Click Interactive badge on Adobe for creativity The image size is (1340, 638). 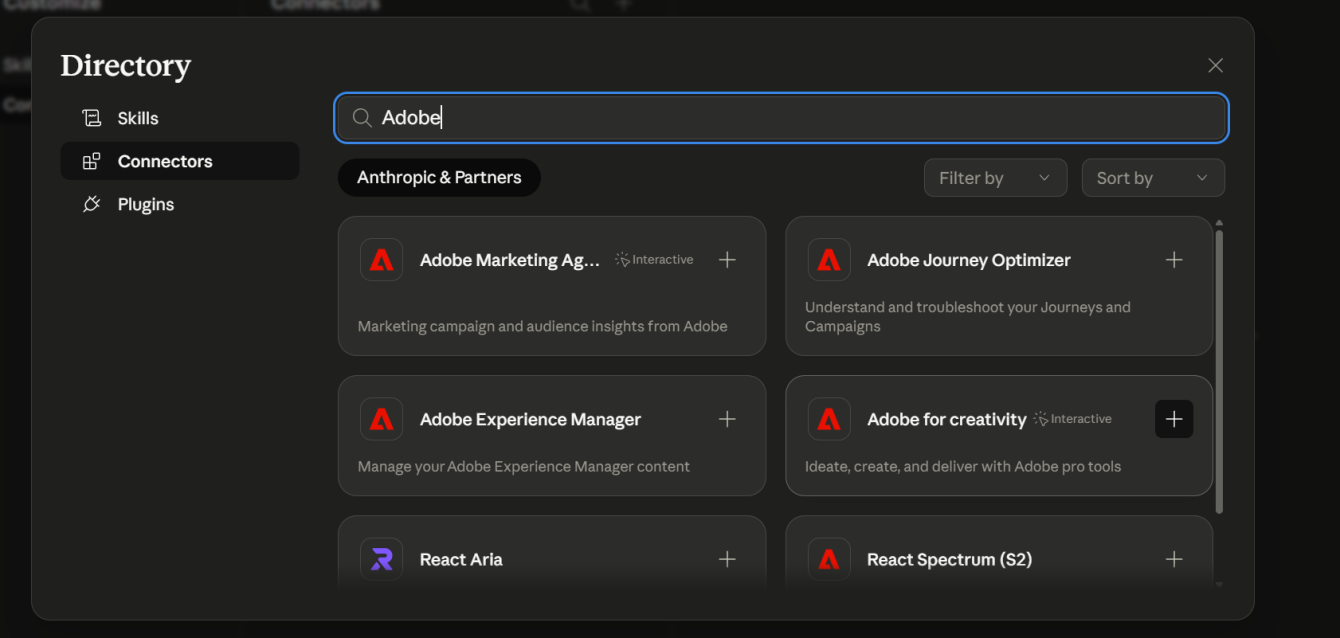pyautogui.click(x=1073, y=419)
